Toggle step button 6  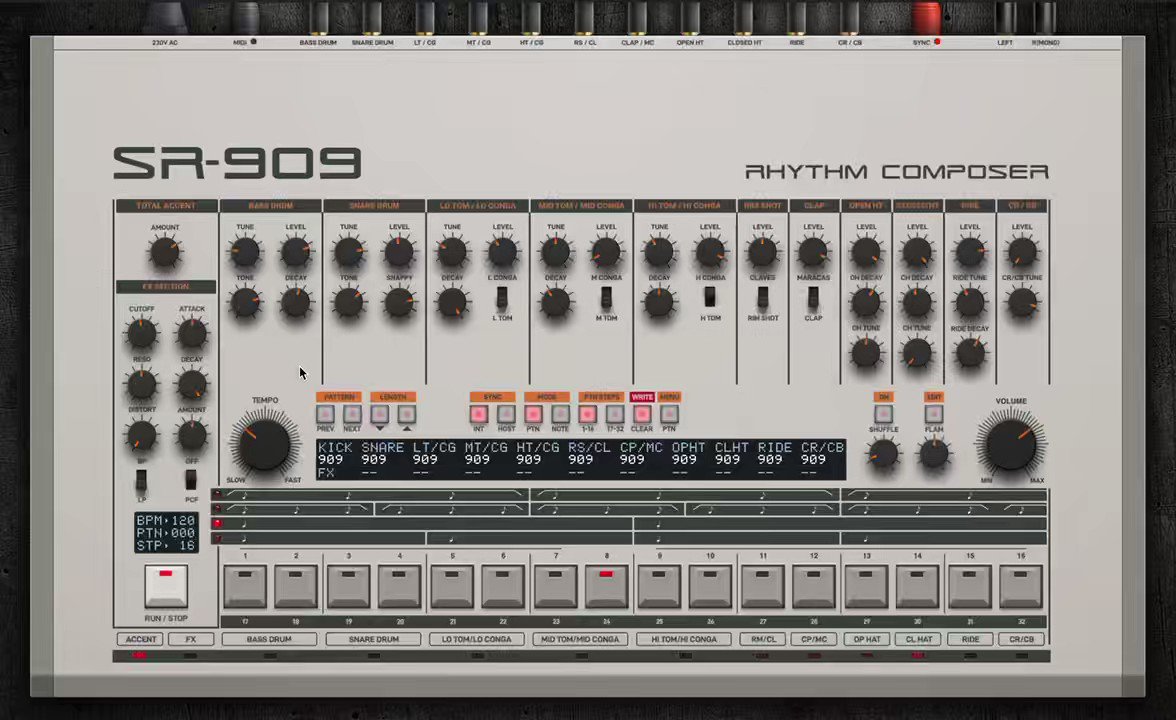[x=502, y=586]
